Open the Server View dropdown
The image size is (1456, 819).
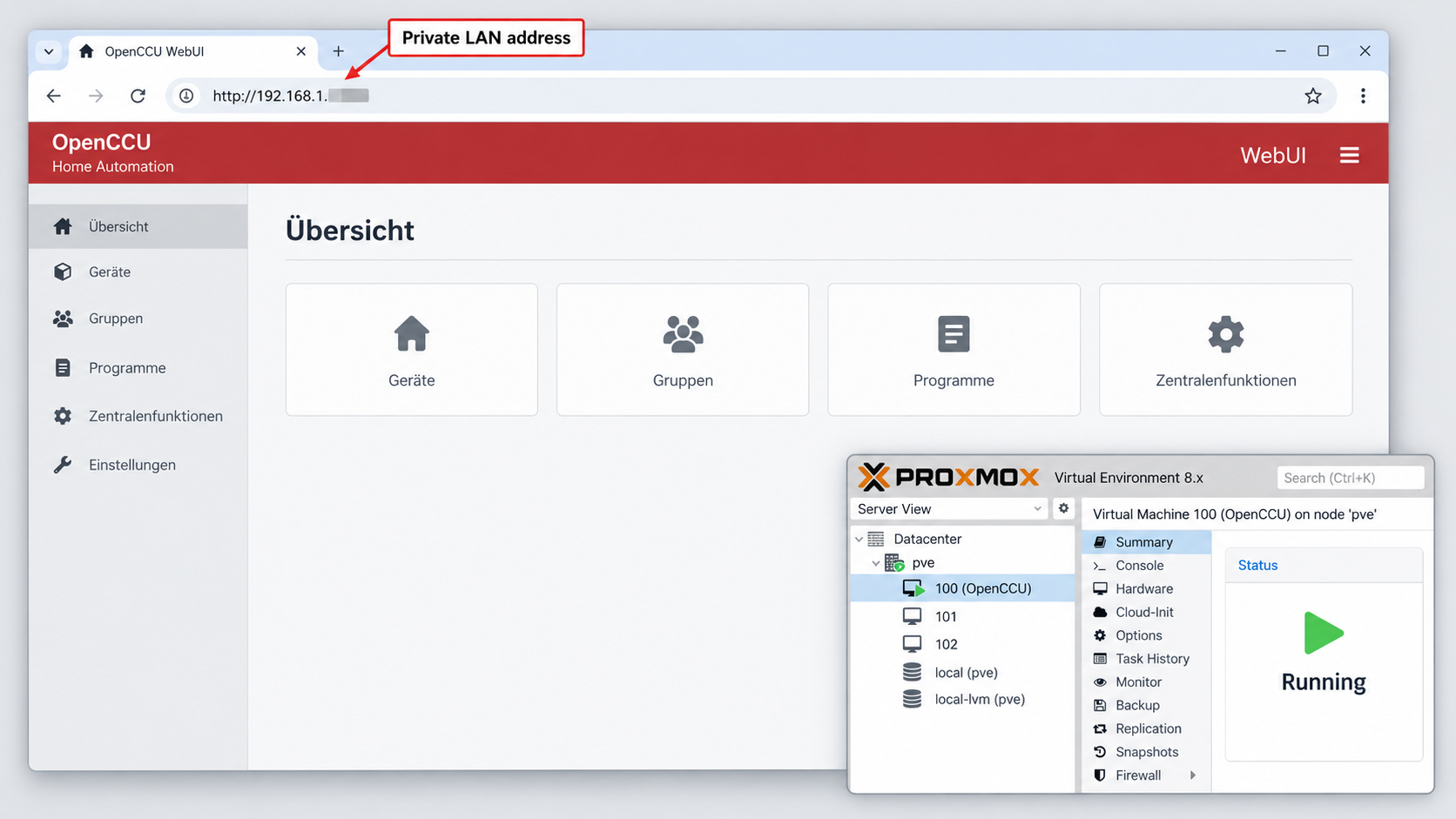coord(949,509)
